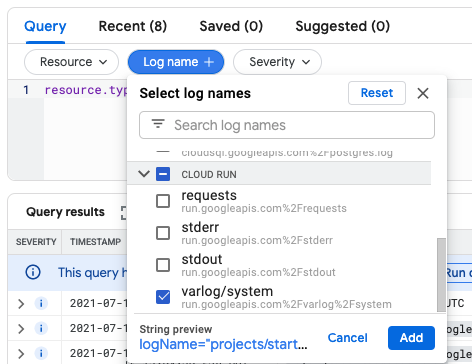Focus the Search log names field

click(287, 125)
